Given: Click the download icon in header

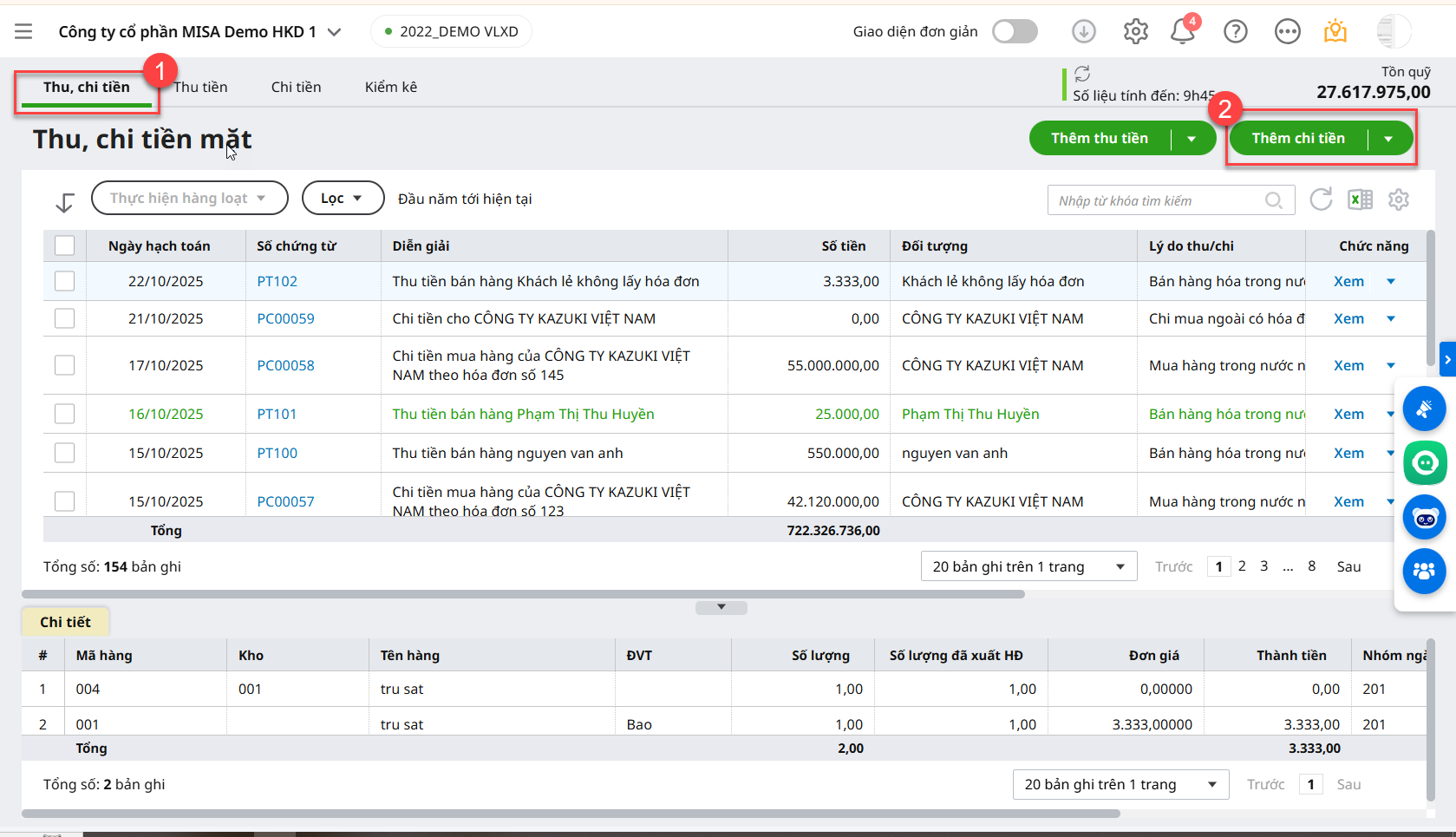Looking at the screenshot, I should (1083, 32).
